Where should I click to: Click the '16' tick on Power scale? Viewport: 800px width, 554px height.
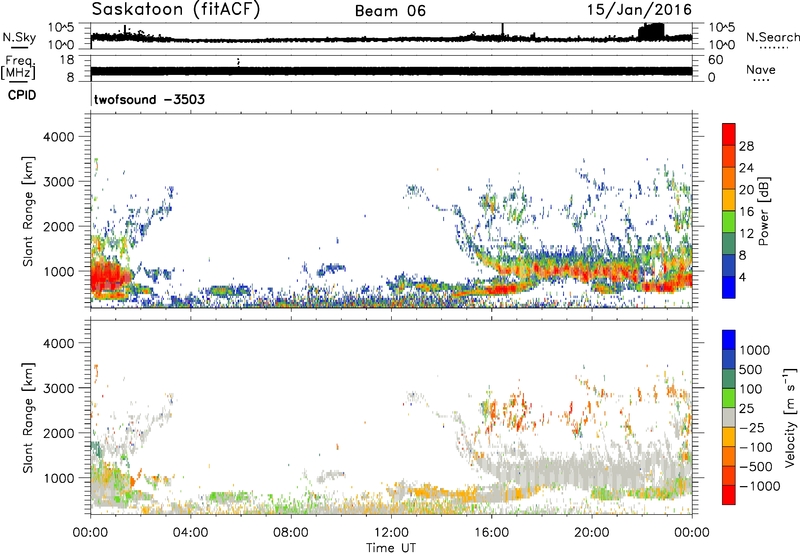(746, 212)
